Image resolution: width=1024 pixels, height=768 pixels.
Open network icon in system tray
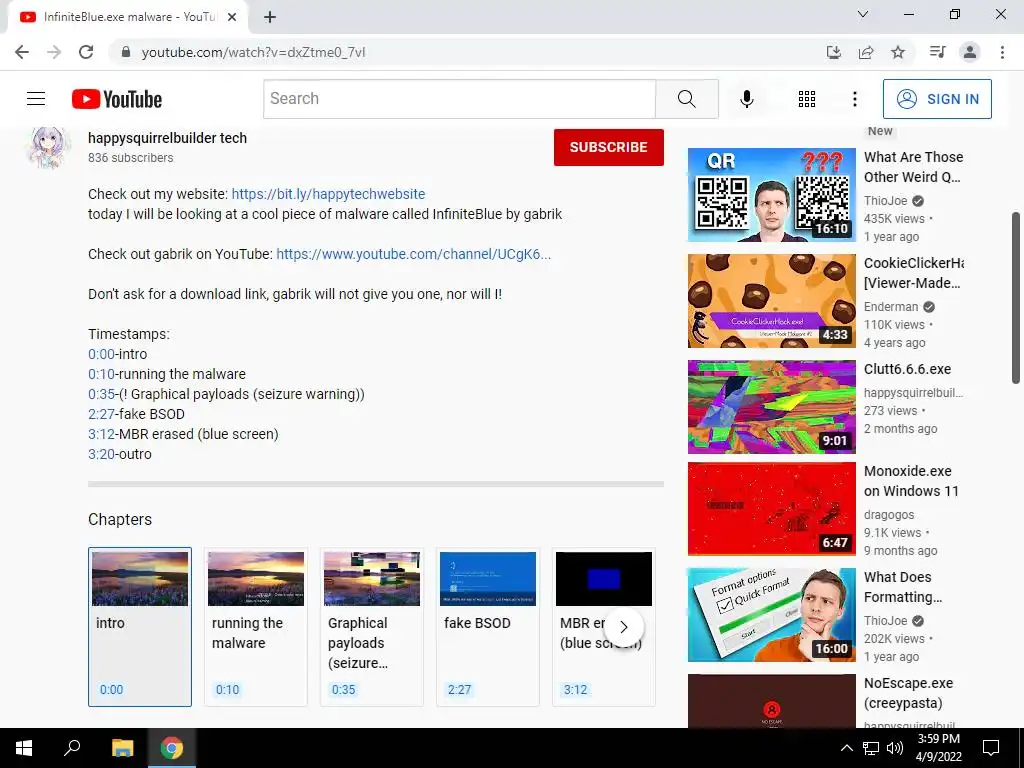pyautogui.click(x=871, y=748)
